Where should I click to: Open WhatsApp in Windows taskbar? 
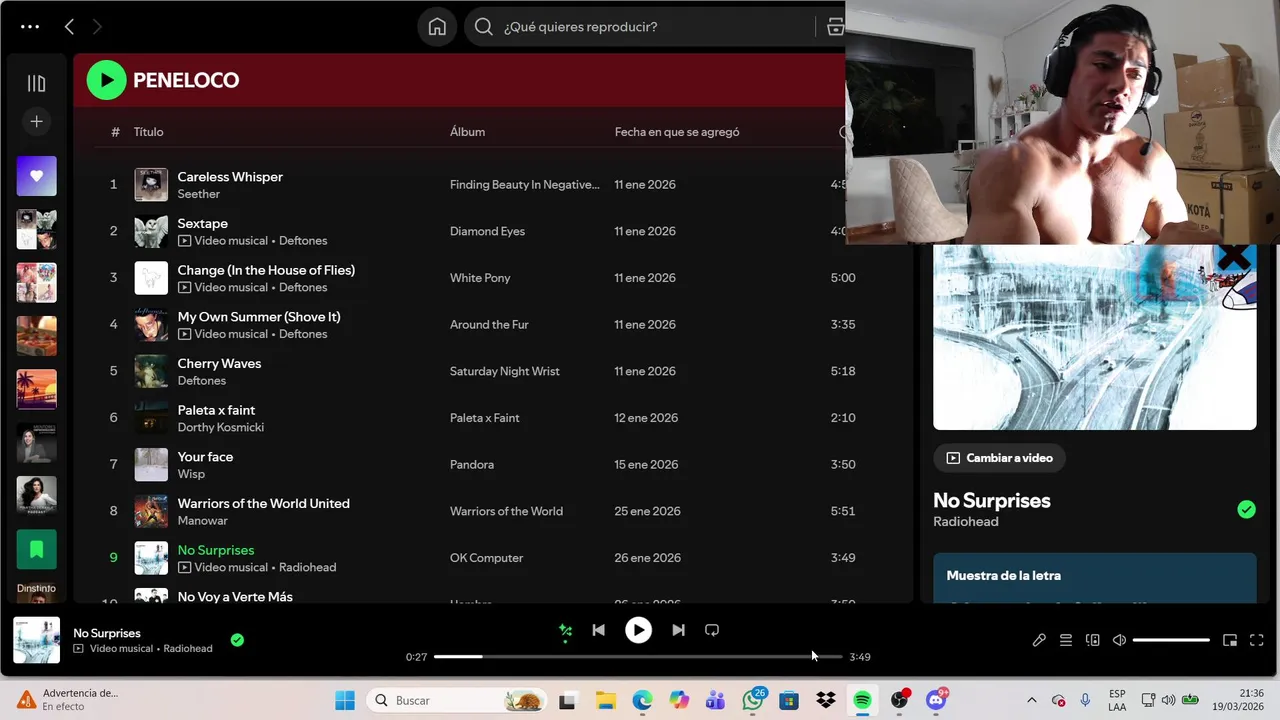coord(753,700)
